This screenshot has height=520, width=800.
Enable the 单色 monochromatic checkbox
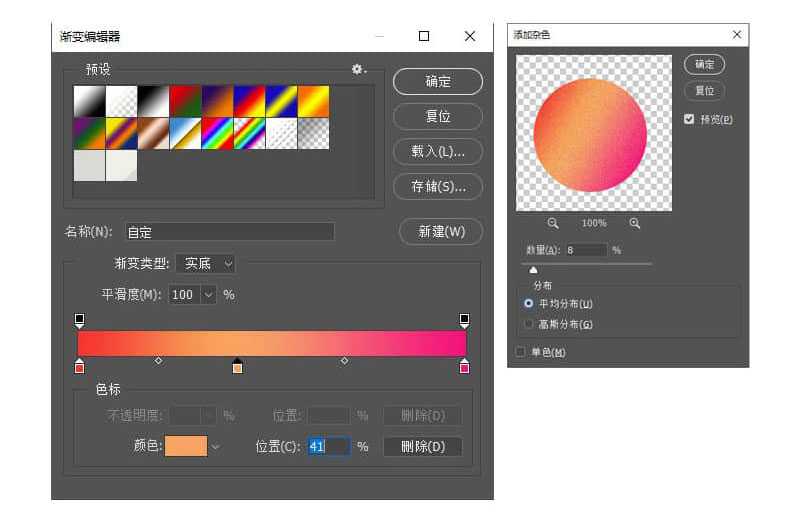520,352
